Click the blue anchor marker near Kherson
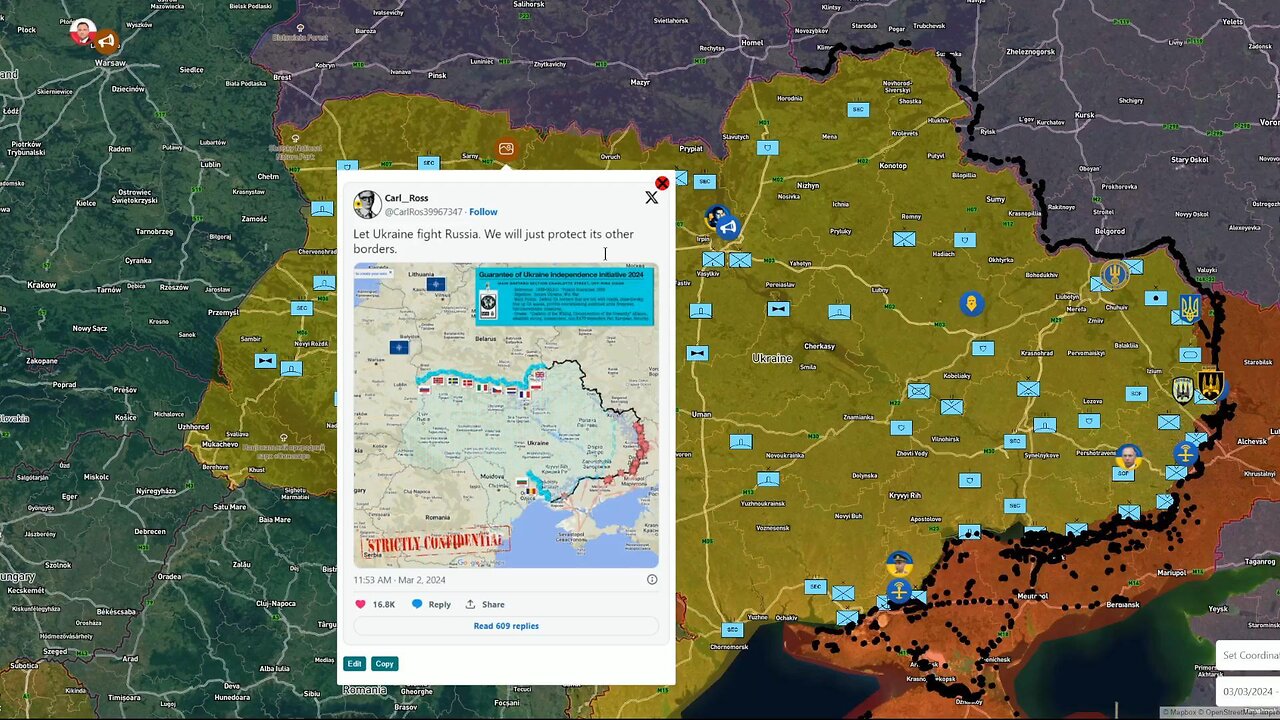 click(899, 592)
